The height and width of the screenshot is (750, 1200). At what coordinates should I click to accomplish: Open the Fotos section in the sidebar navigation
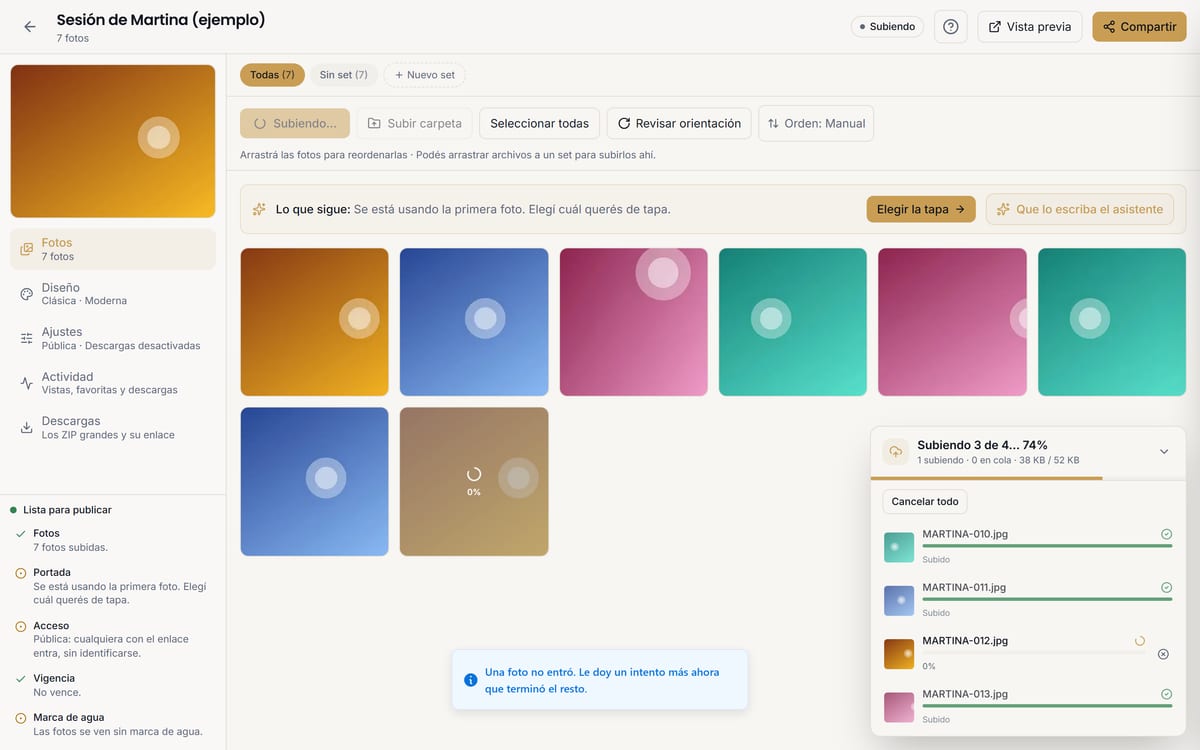(x=113, y=249)
